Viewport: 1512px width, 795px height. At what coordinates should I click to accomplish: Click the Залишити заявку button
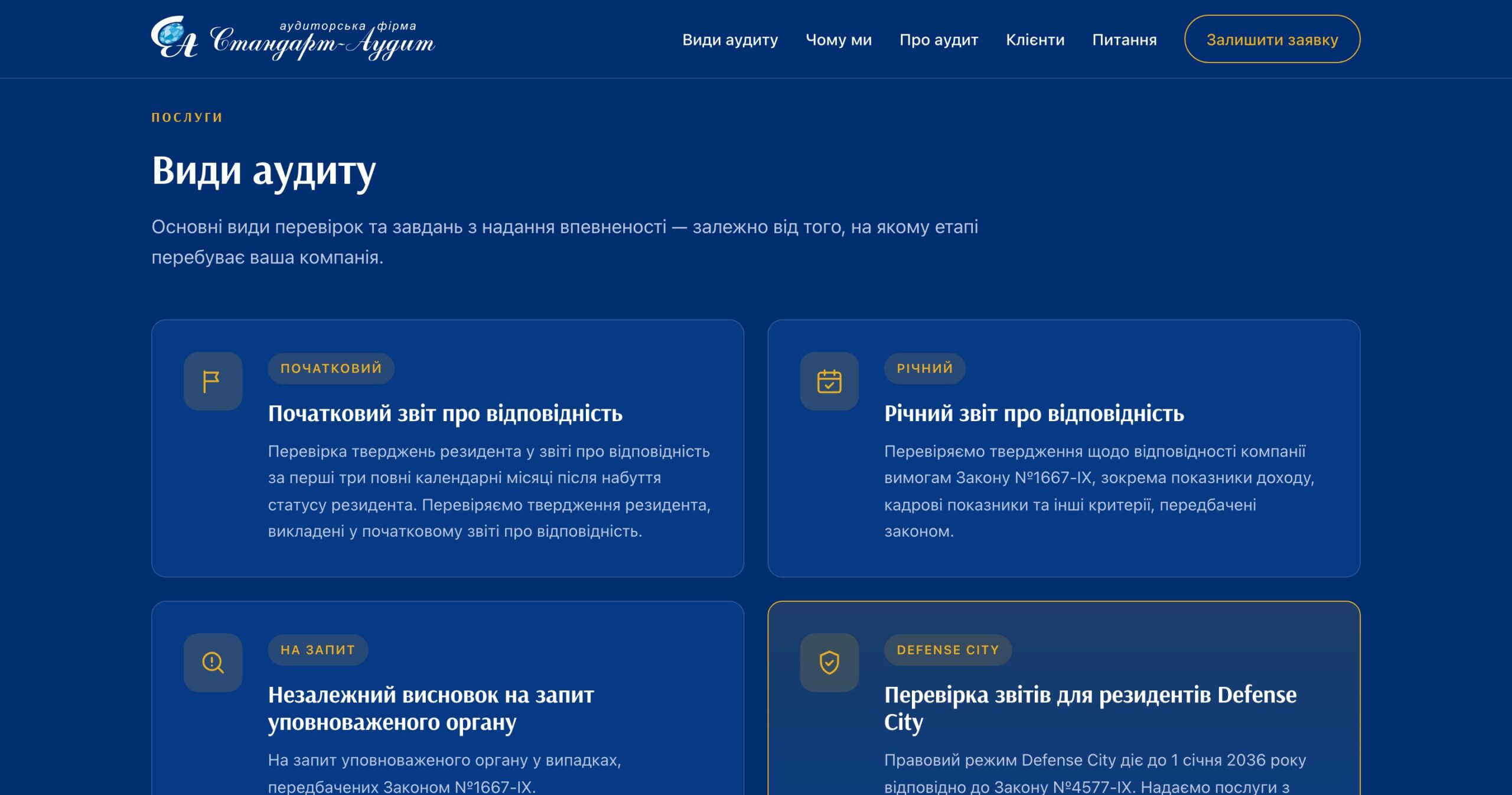(x=1272, y=39)
